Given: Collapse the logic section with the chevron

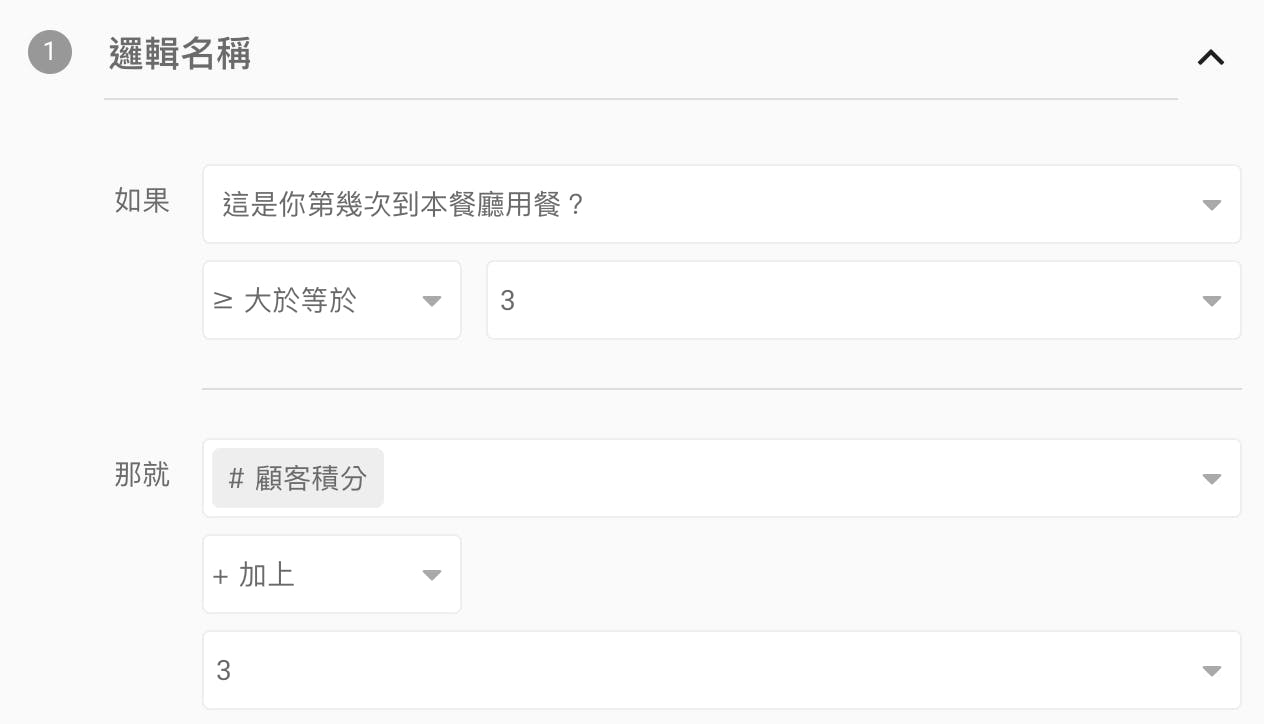Looking at the screenshot, I should click(x=1211, y=58).
